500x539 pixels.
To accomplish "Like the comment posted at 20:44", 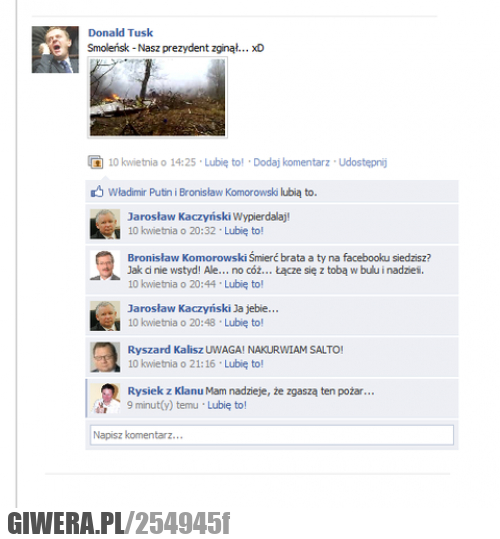I will click(x=244, y=284).
